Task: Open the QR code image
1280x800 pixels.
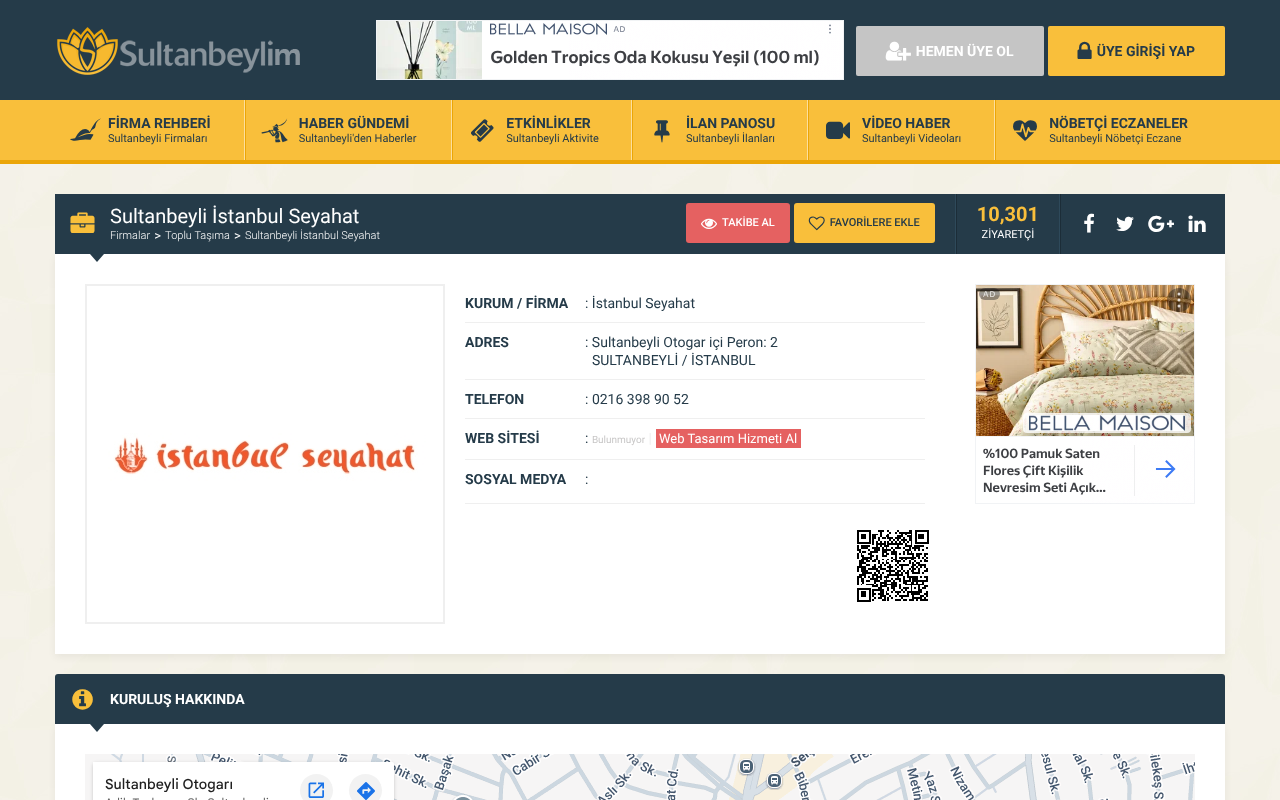Action: point(893,566)
